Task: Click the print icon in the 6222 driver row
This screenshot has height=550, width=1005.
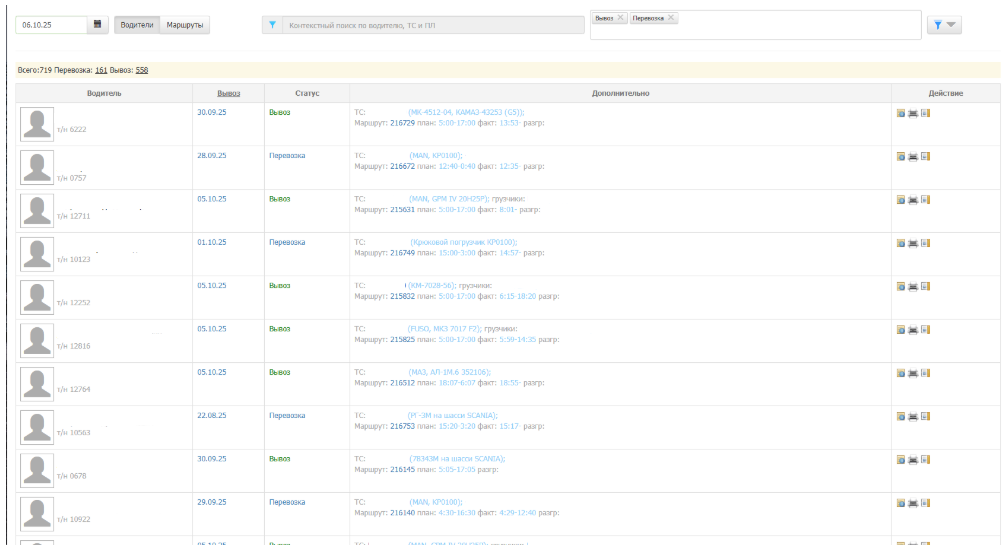Action: 913,113
